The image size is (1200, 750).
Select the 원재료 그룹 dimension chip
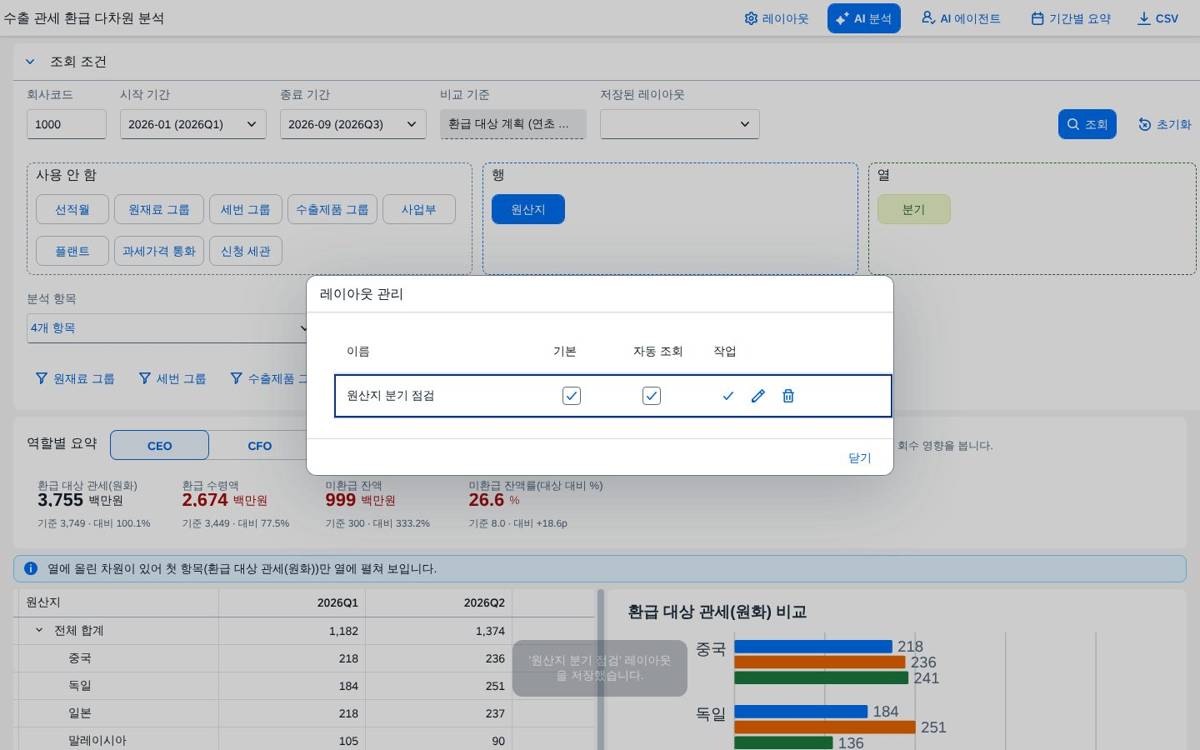pyautogui.click(x=159, y=210)
